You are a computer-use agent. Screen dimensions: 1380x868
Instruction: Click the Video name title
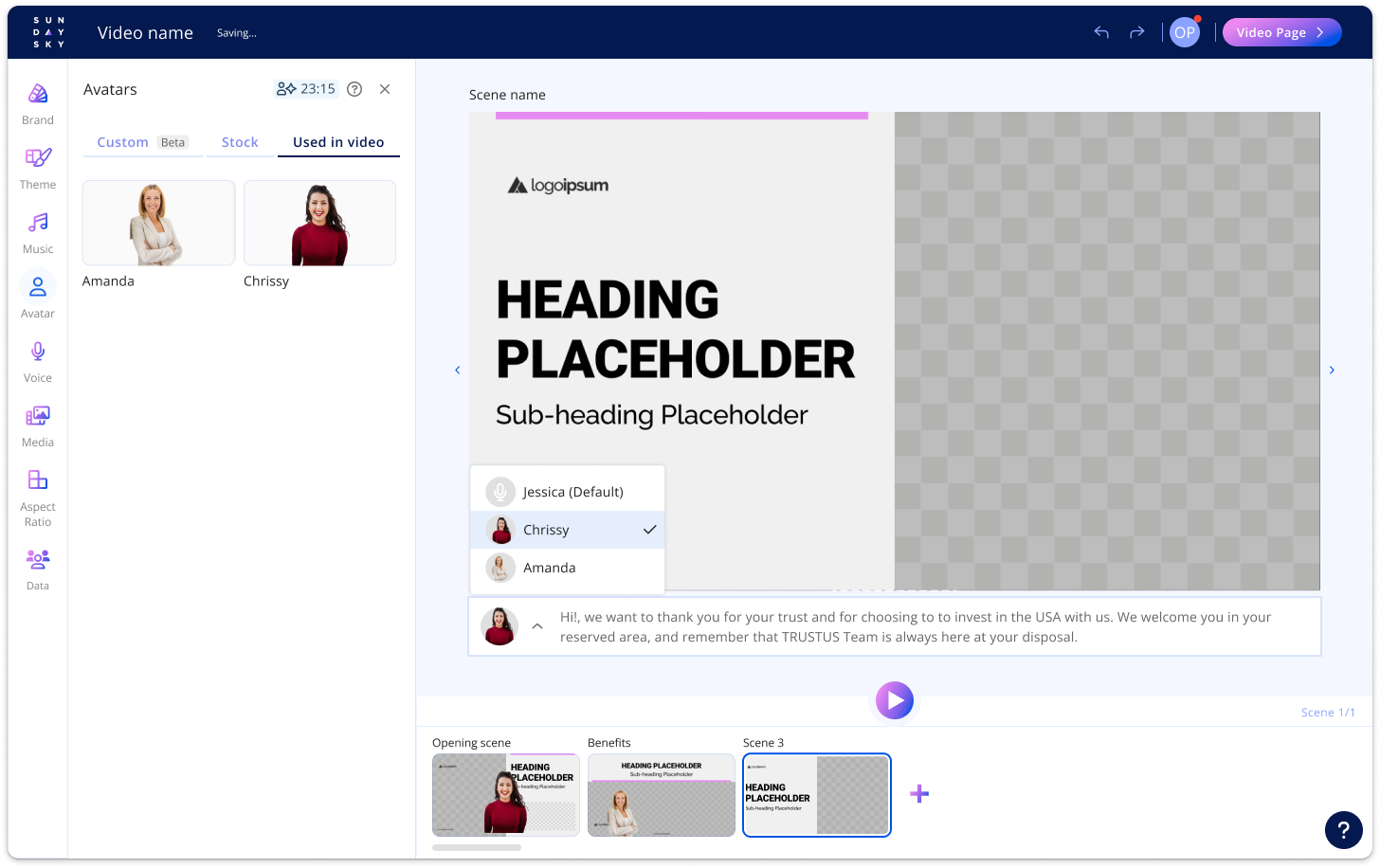(145, 32)
